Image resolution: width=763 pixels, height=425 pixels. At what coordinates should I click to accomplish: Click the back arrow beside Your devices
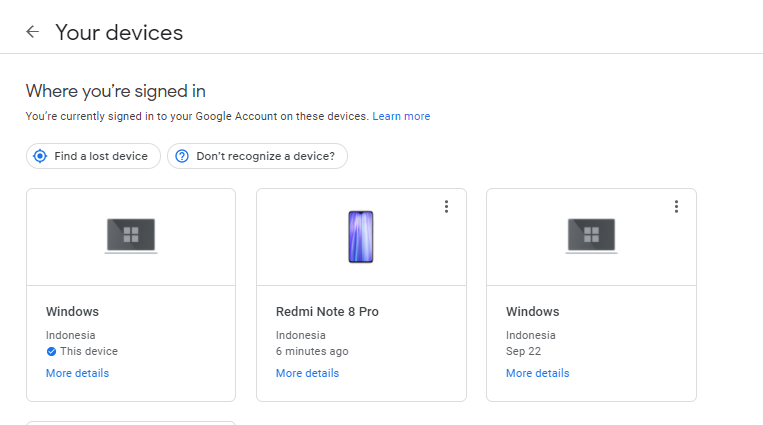coord(32,32)
